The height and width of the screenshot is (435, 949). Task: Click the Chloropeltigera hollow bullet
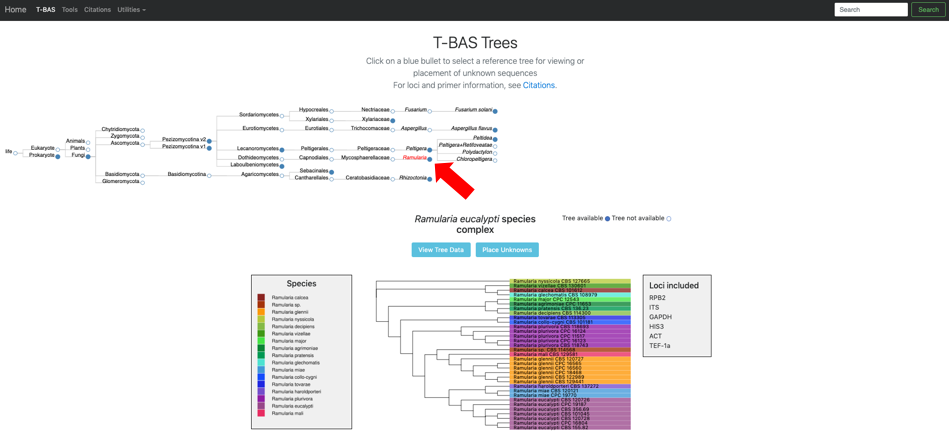[x=496, y=160]
